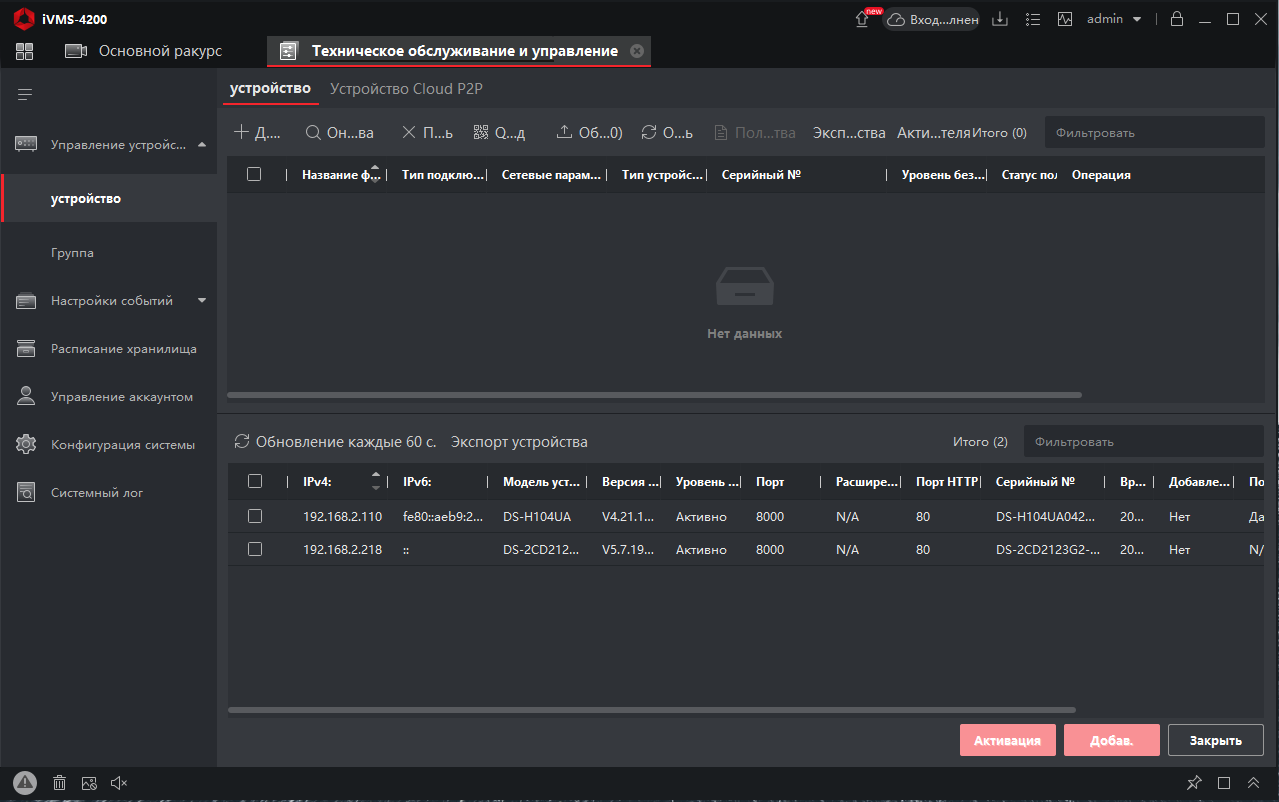This screenshot has height=802, width=1279.
Task: Open the task list icon in title bar
Action: pos(1033,19)
